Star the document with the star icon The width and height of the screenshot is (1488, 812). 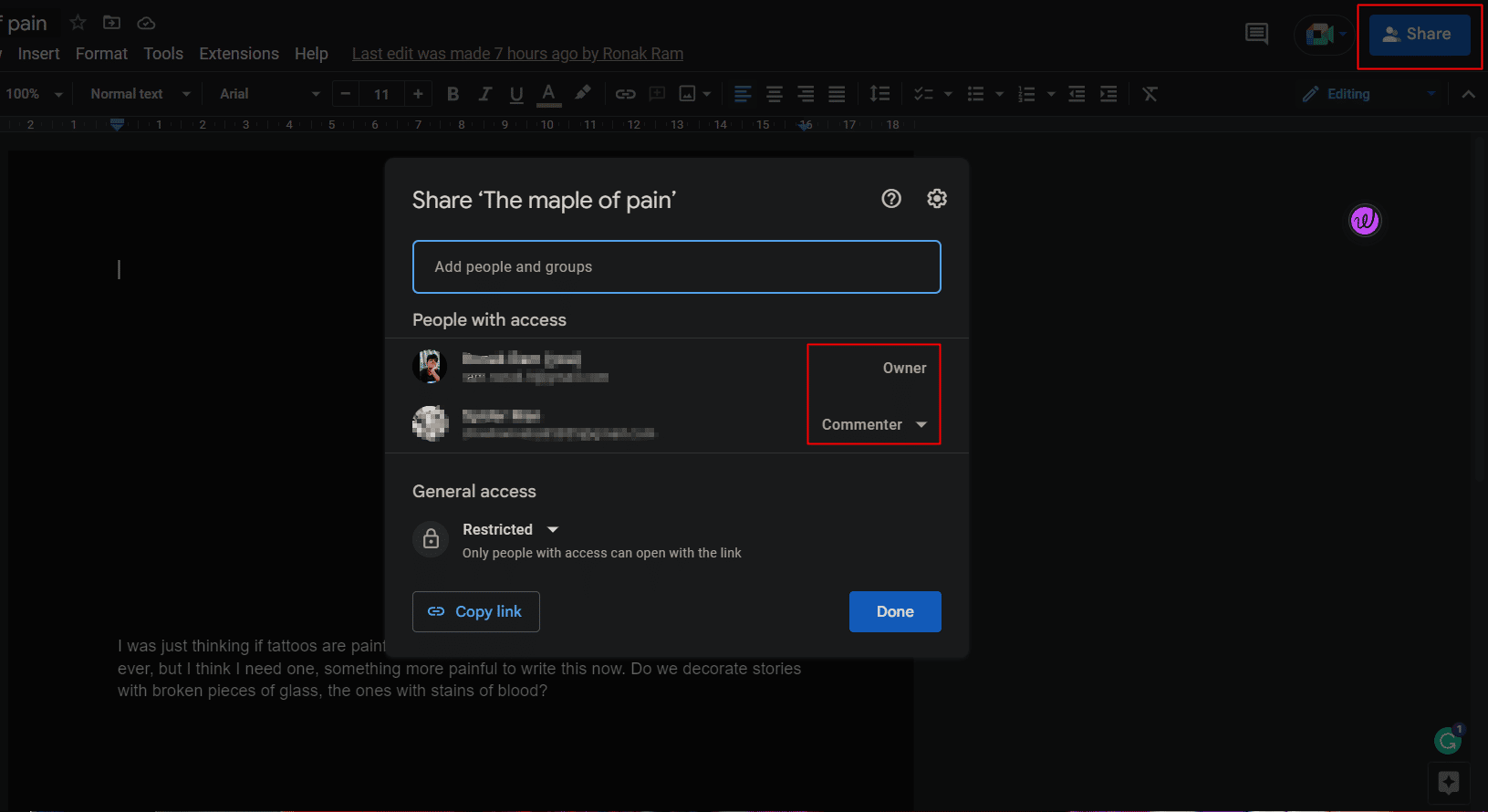(78, 23)
